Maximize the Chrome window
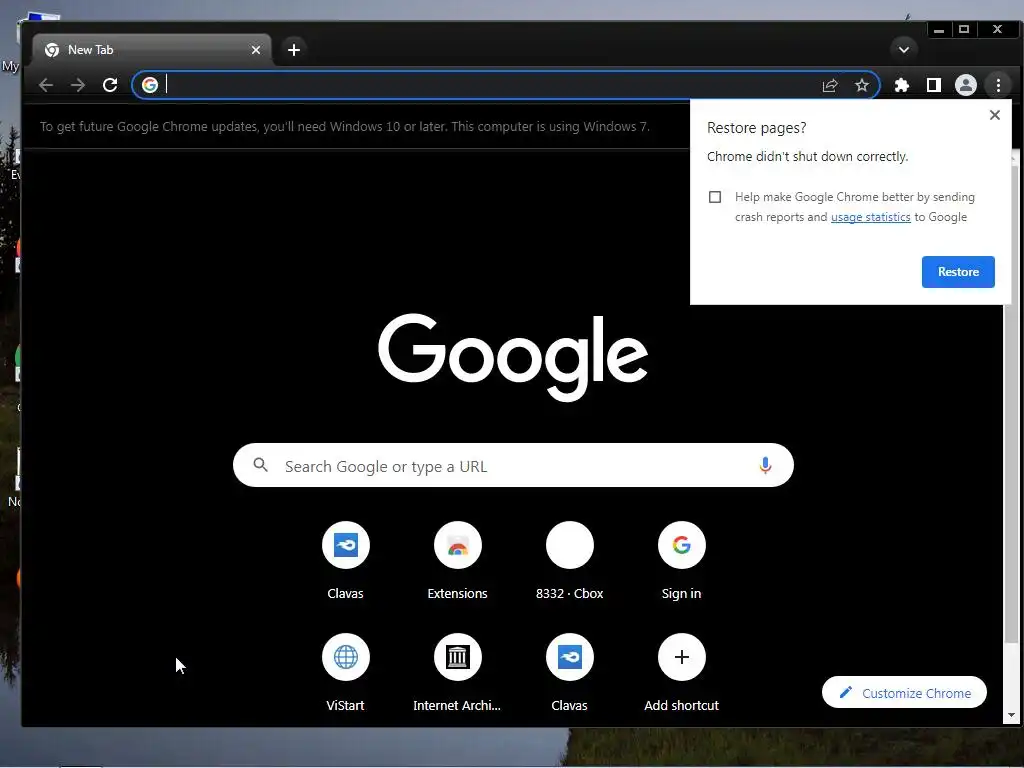Screen dimensions: 1024x768 (964, 29)
